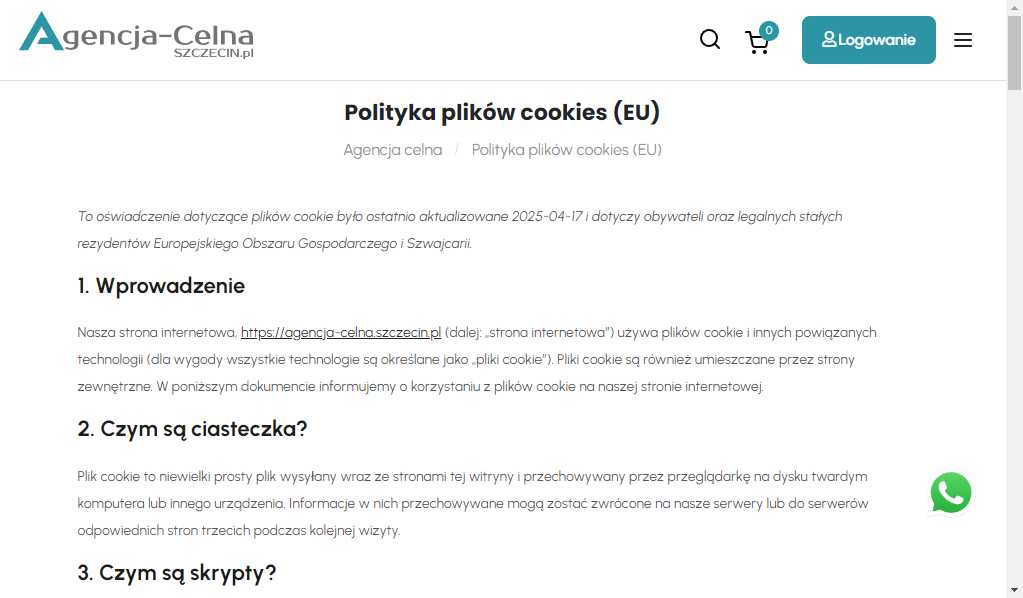The image size is (1023, 598).
Task: Click the current breadcrumb Polityka plików cookies (EU)
Action: pos(567,150)
